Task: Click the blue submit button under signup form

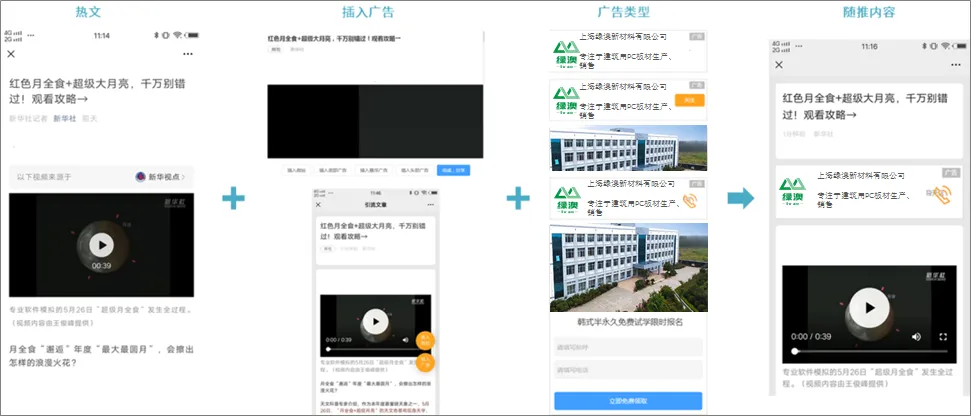Action: point(629,400)
